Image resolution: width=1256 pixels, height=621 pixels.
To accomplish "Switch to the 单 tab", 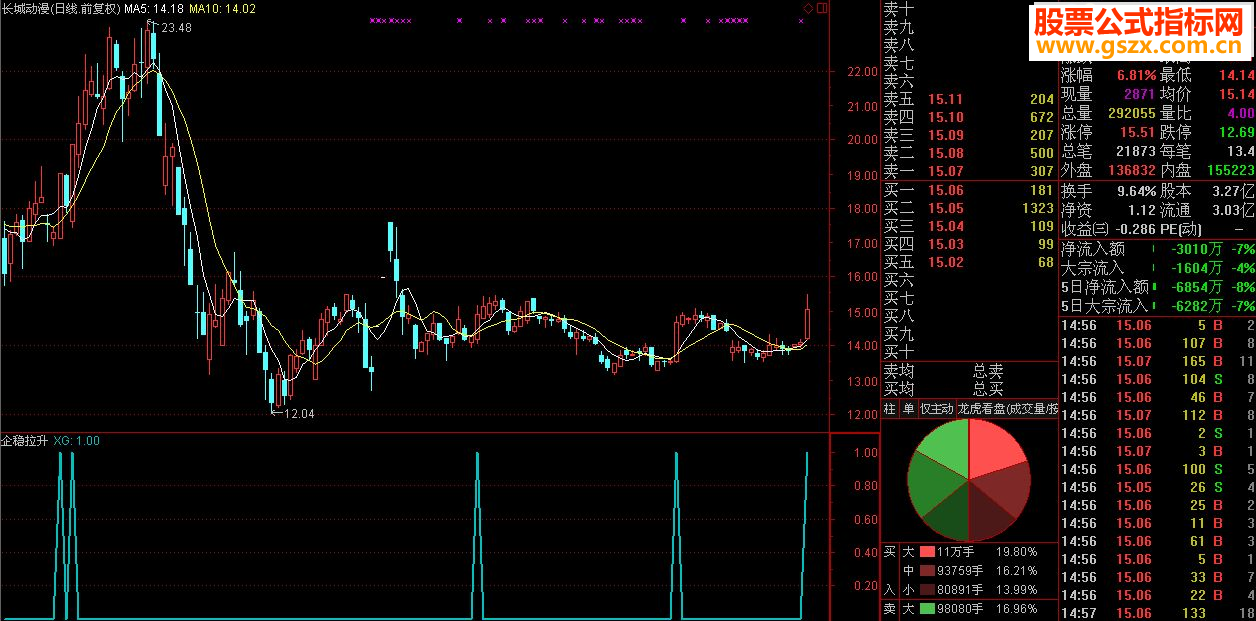I will tap(908, 409).
